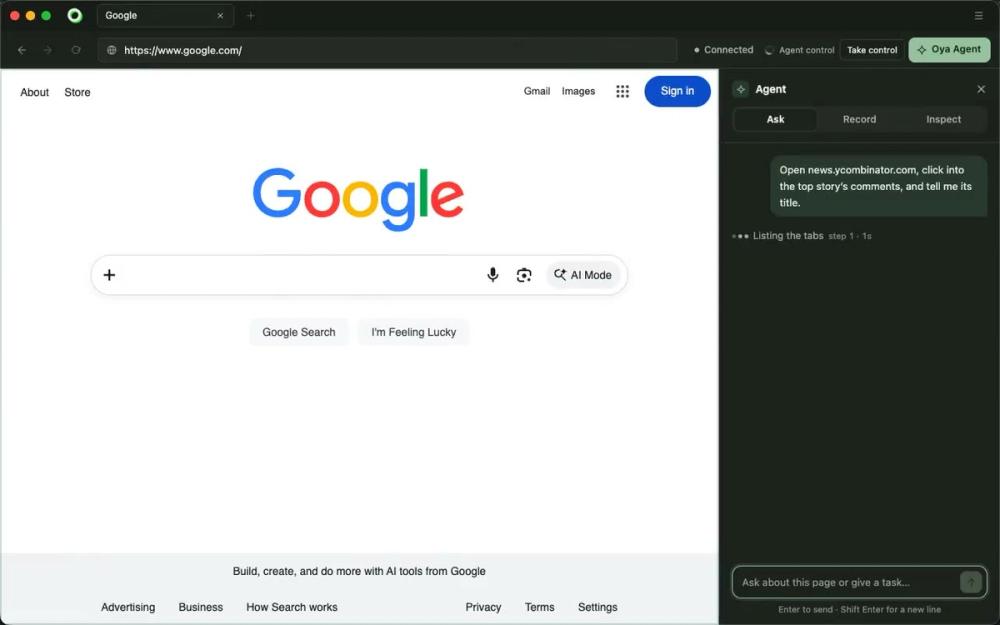The height and width of the screenshot is (625, 1000).
Task: Click the green maximize window button
Action: click(x=46, y=15)
